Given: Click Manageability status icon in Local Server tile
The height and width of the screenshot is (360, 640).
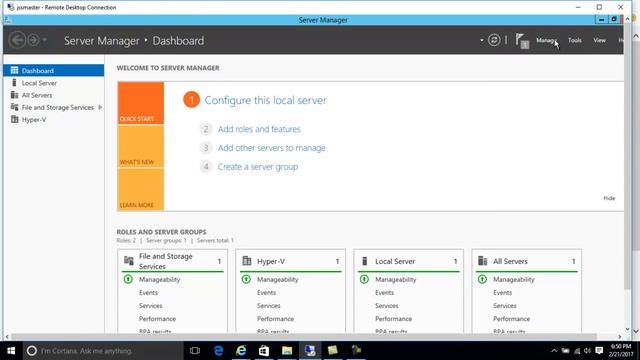Looking at the screenshot, I should pos(364,279).
